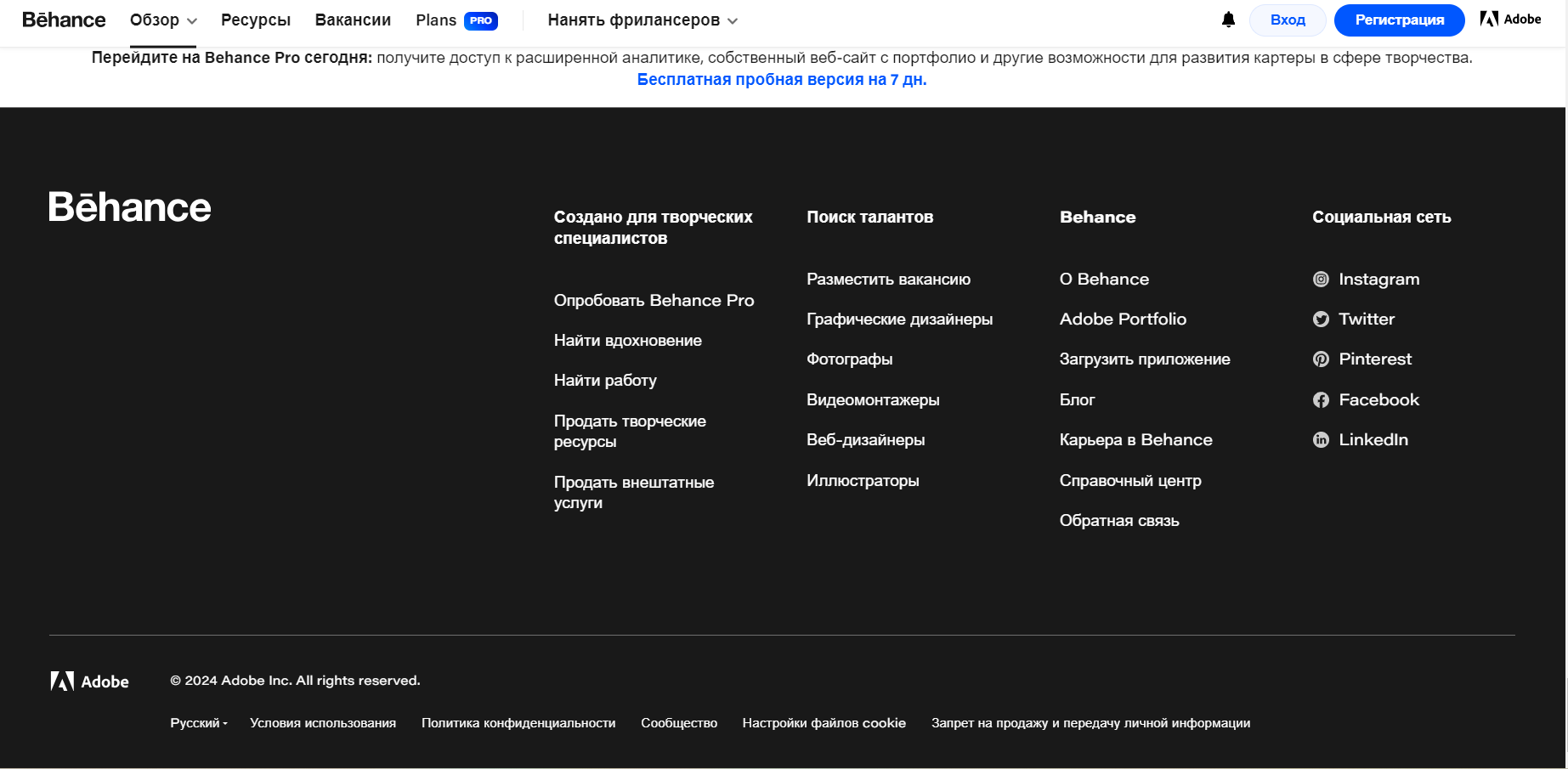Click the Регистрация button
The width and height of the screenshot is (1568, 769).
coord(1399,19)
